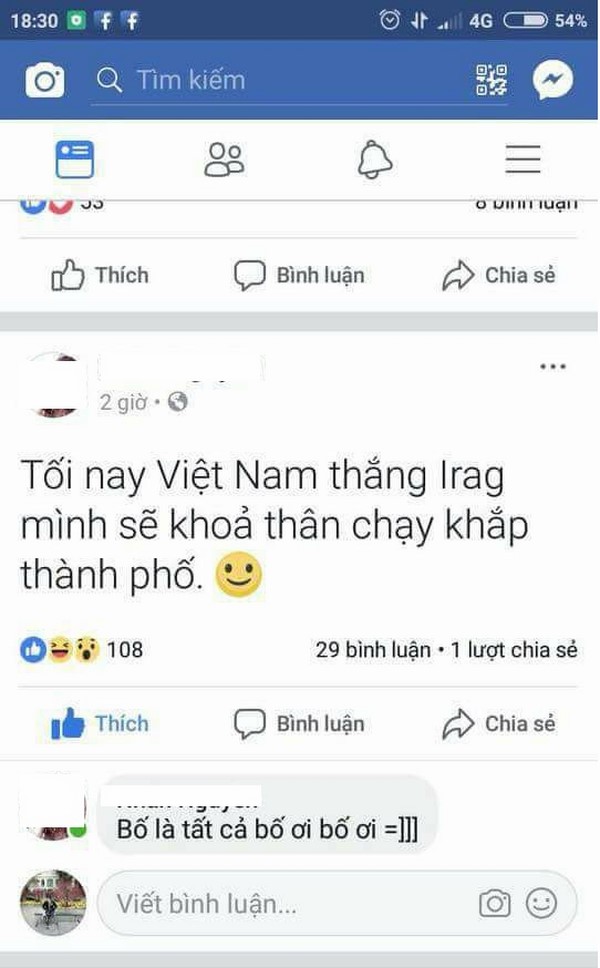Attach photo using comment camera icon
Screen dimensions: 600x968
coord(494,904)
